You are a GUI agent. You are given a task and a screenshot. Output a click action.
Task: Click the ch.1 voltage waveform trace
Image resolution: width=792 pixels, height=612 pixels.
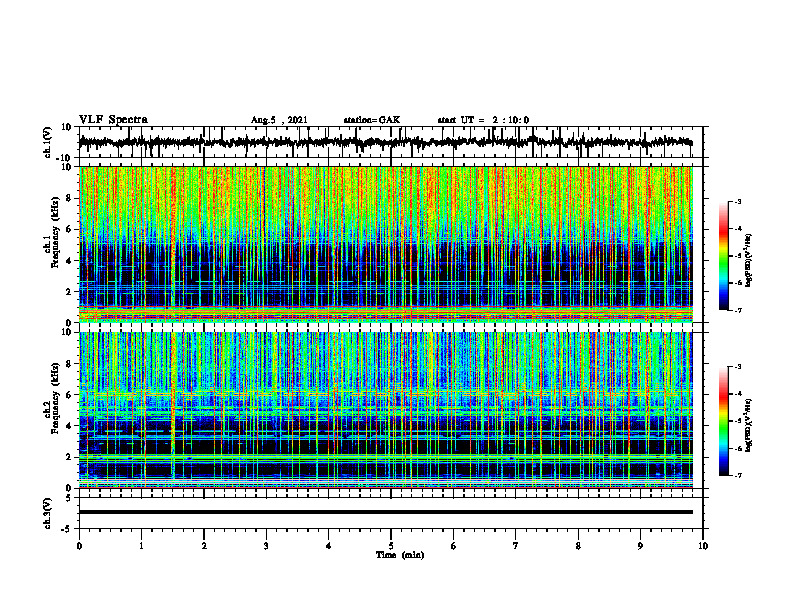tap(386, 142)
